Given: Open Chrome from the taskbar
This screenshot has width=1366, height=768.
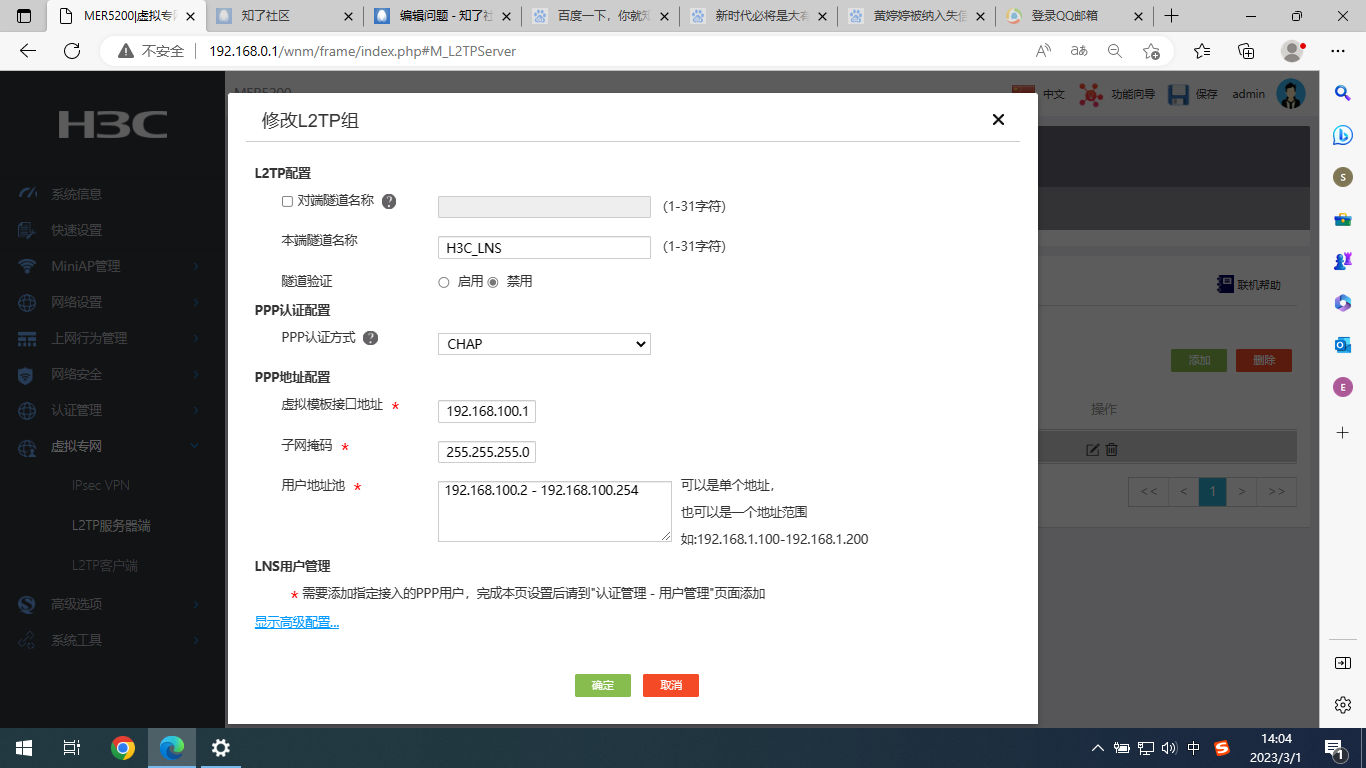Looking at the screenshot, I should [123, 747].
